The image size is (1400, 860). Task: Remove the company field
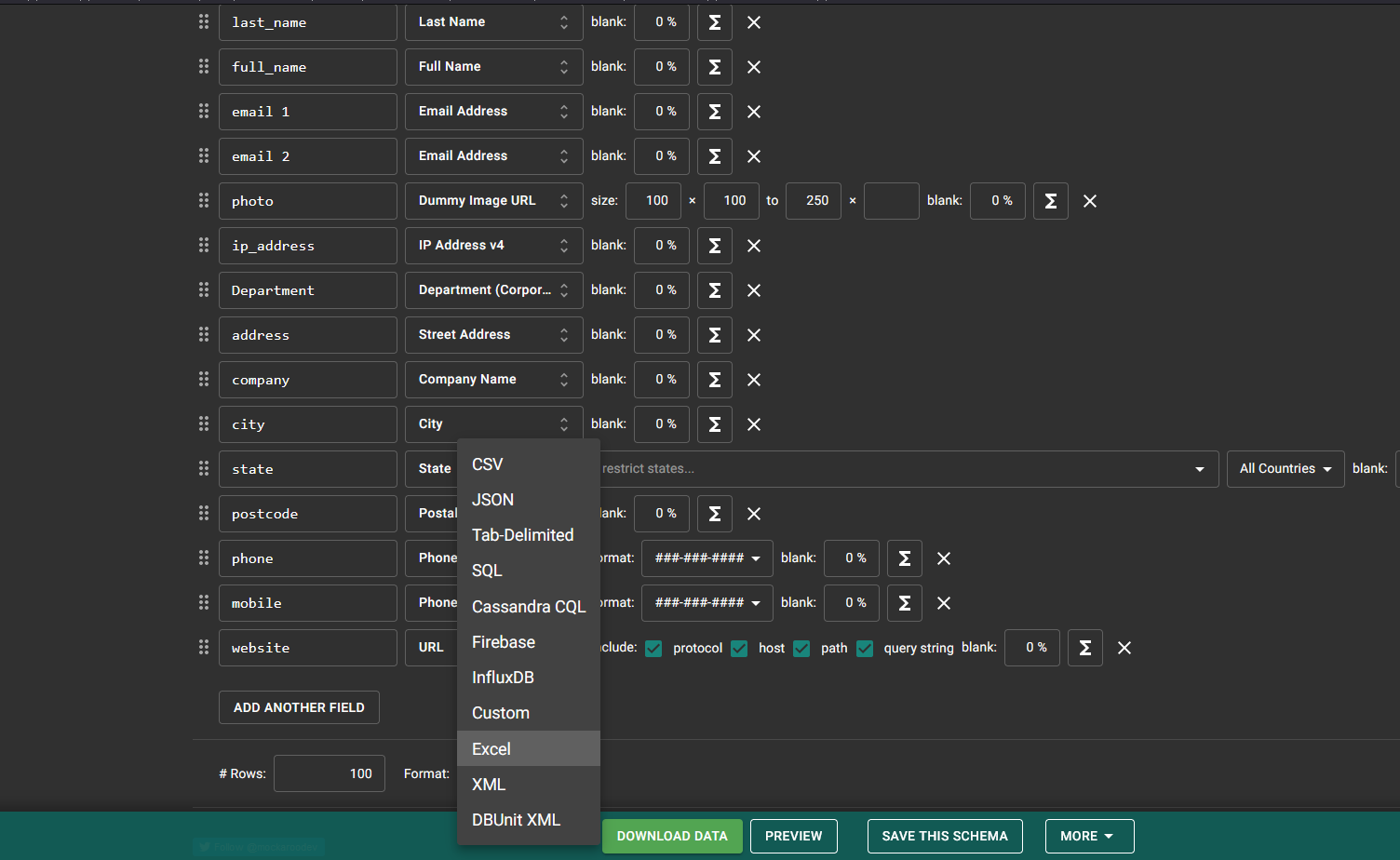[754, 380]
